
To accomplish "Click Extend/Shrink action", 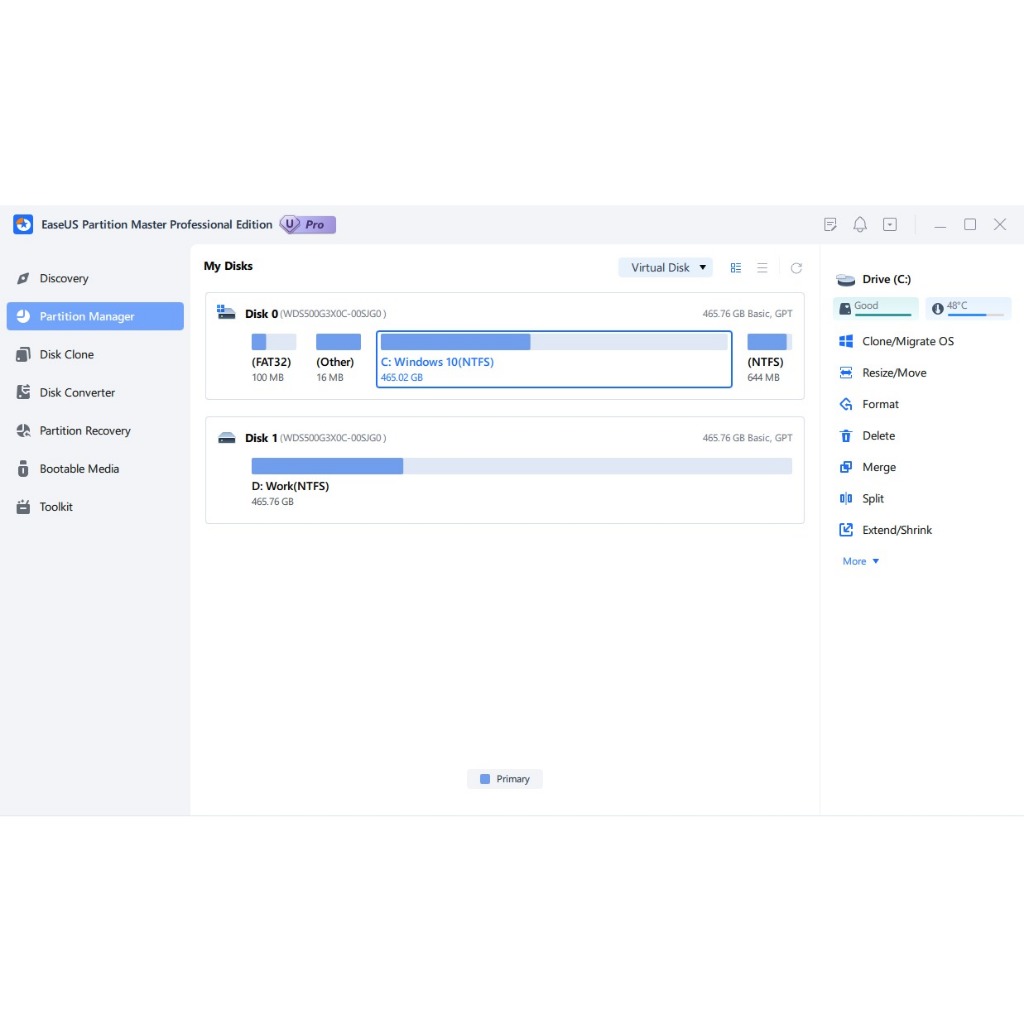I will click(885, 530).
